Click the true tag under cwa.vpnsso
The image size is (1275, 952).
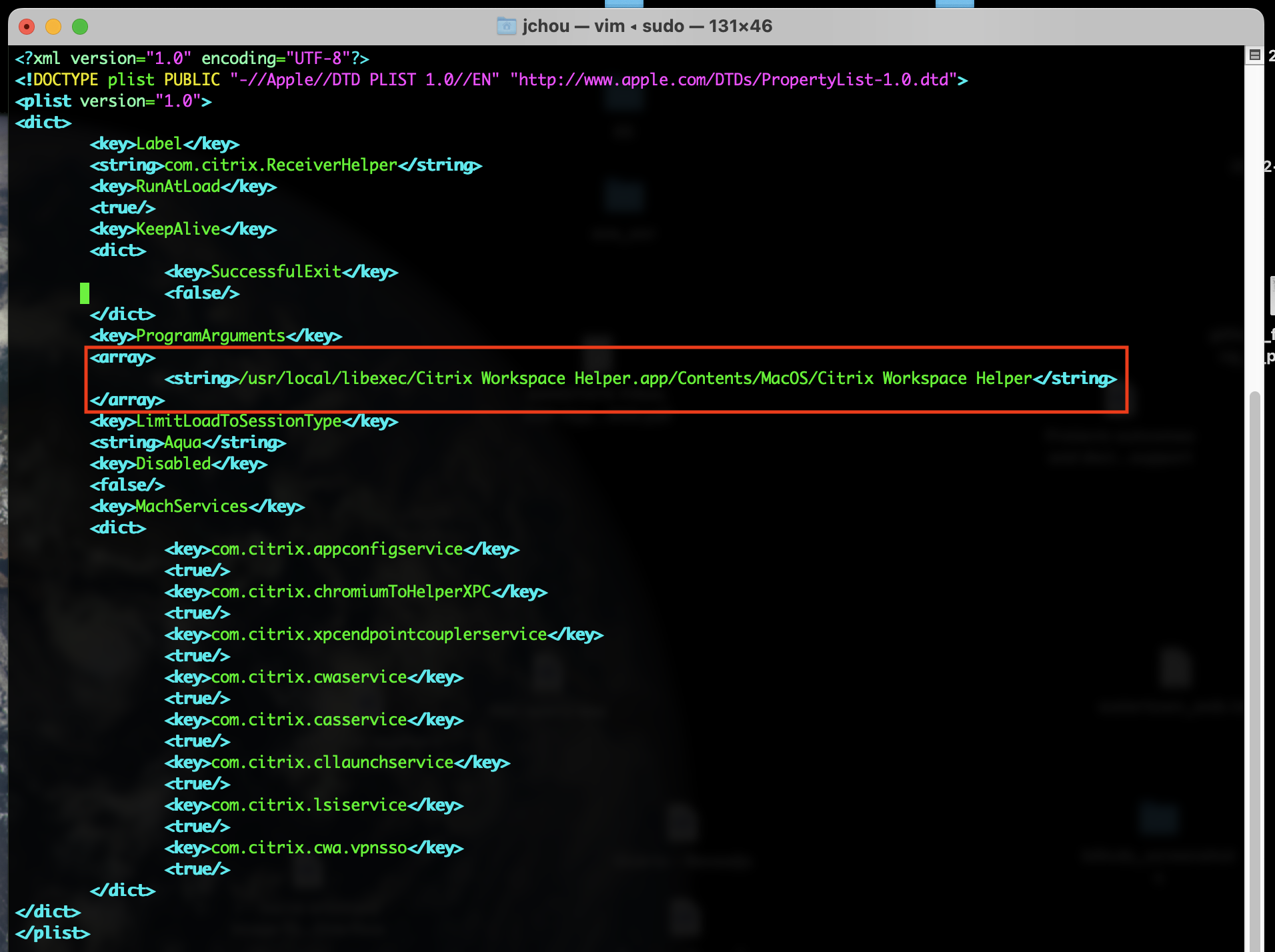click(197, 869)
